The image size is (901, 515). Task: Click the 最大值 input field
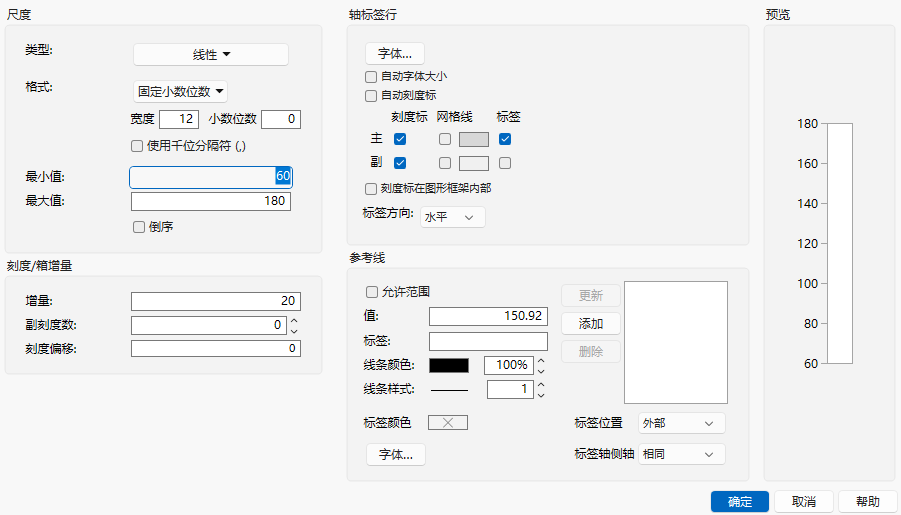point(211,201)
